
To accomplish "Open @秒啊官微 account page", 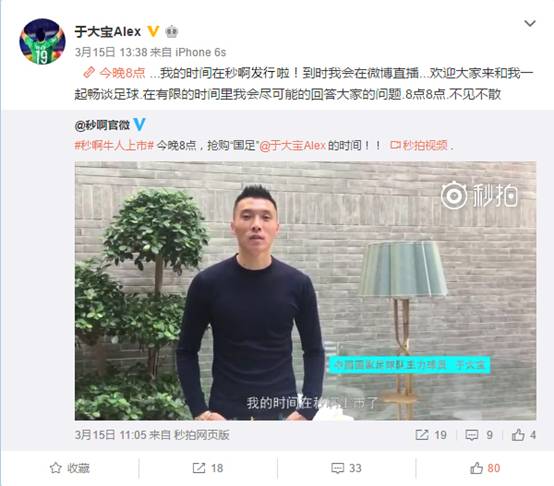I will 102,125.
